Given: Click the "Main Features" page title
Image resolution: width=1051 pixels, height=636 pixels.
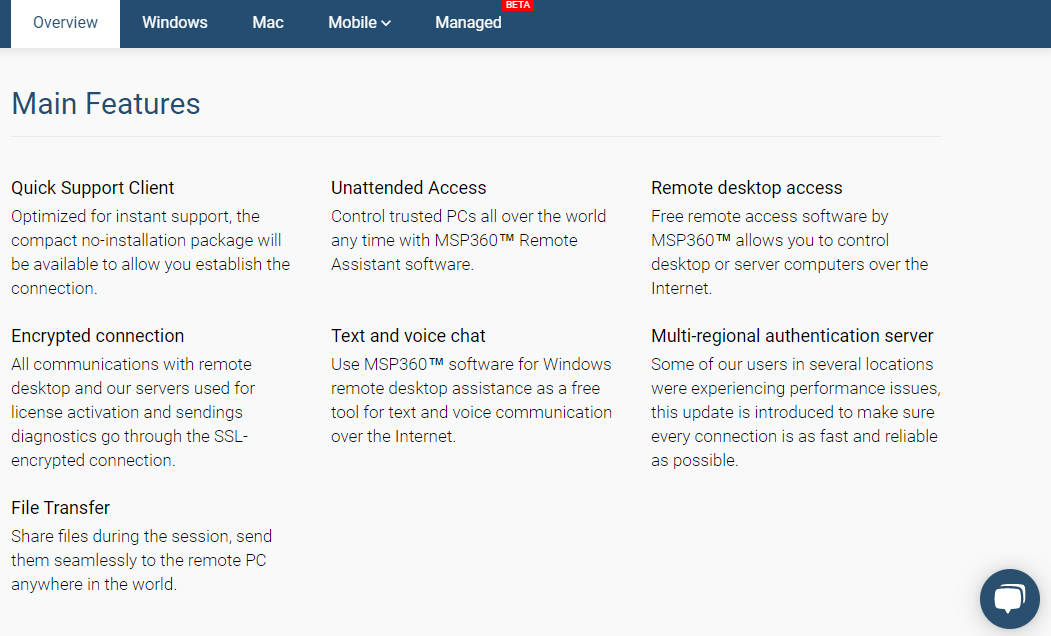Looking at the screenshot, I should pos(105,103).
